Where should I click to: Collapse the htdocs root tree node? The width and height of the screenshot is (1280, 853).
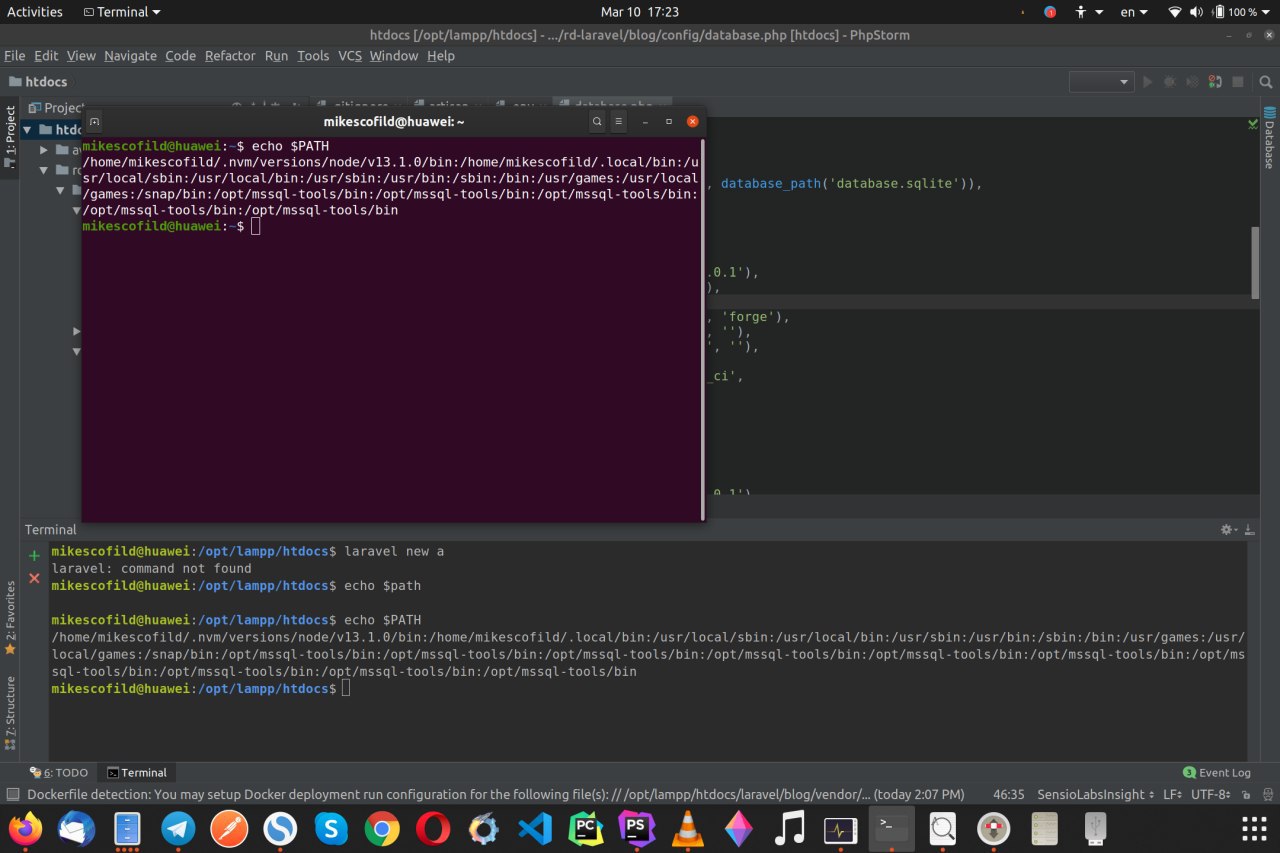coord(28,129)
